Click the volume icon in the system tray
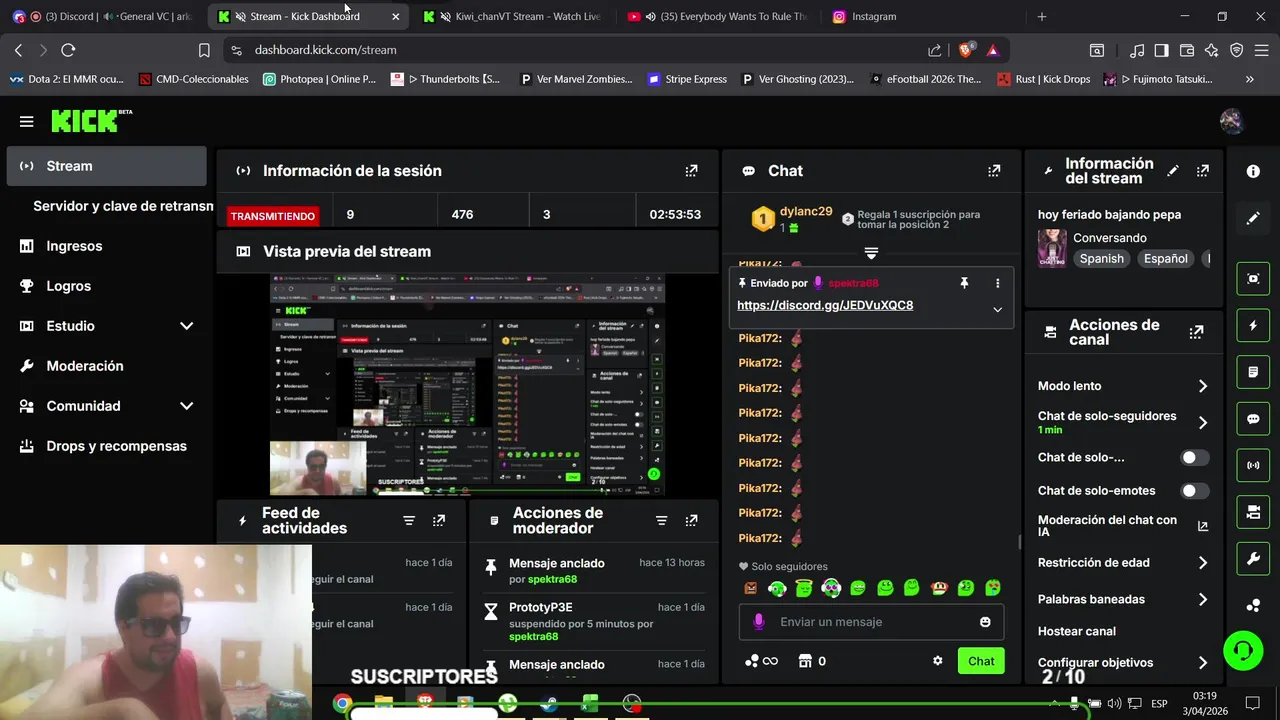The image size is (1280, 720). [1114, 704]
